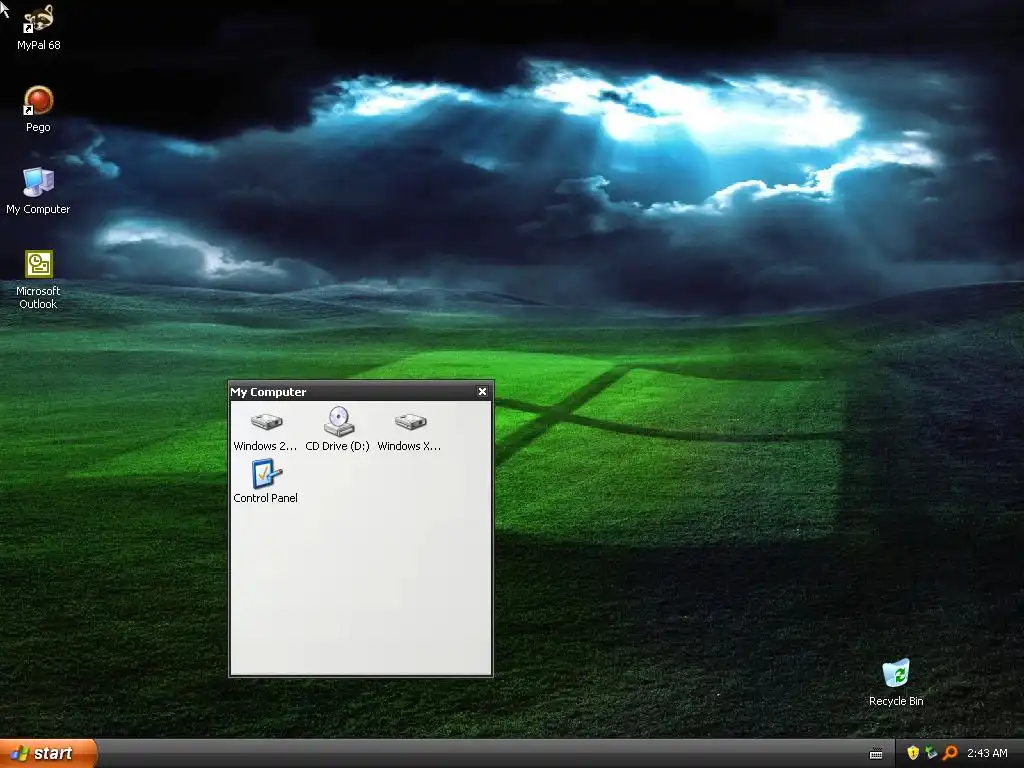1024x768 pixels.
Task: Select the CD Drive (D:) icon
Action: point(338,429)
